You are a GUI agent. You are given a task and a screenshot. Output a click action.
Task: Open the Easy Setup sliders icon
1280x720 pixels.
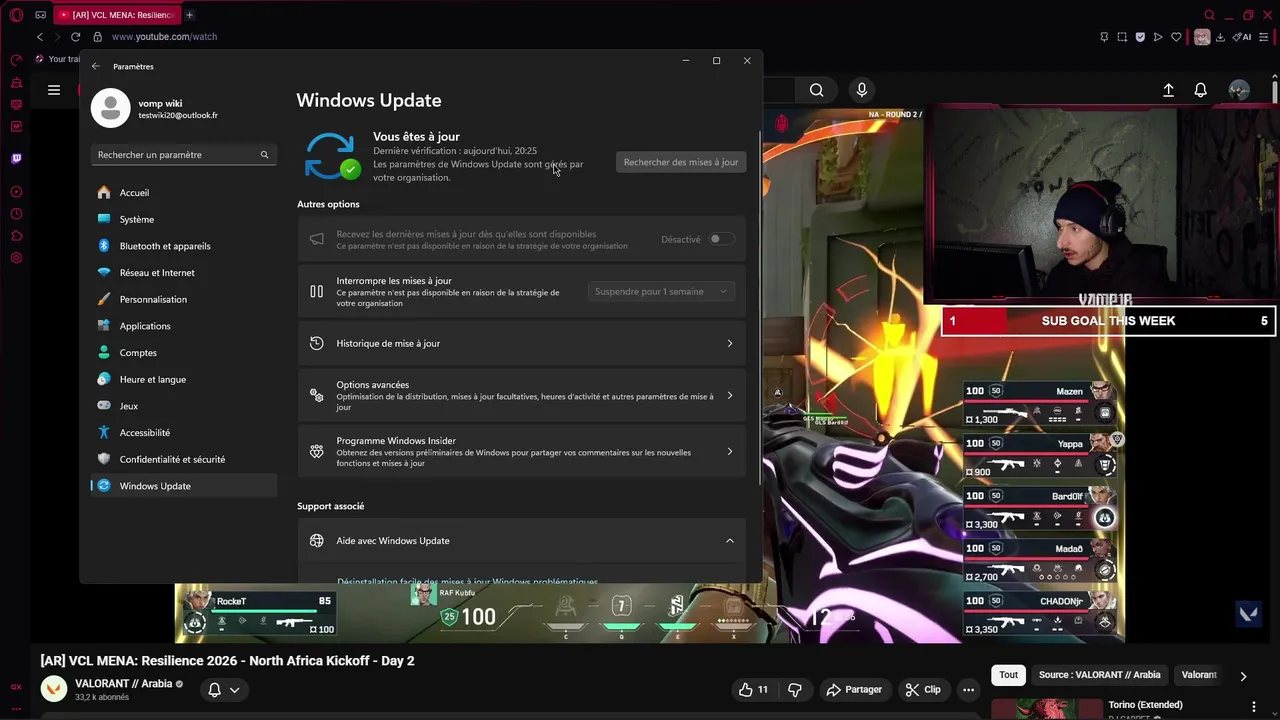click(x=1265, y=37)
